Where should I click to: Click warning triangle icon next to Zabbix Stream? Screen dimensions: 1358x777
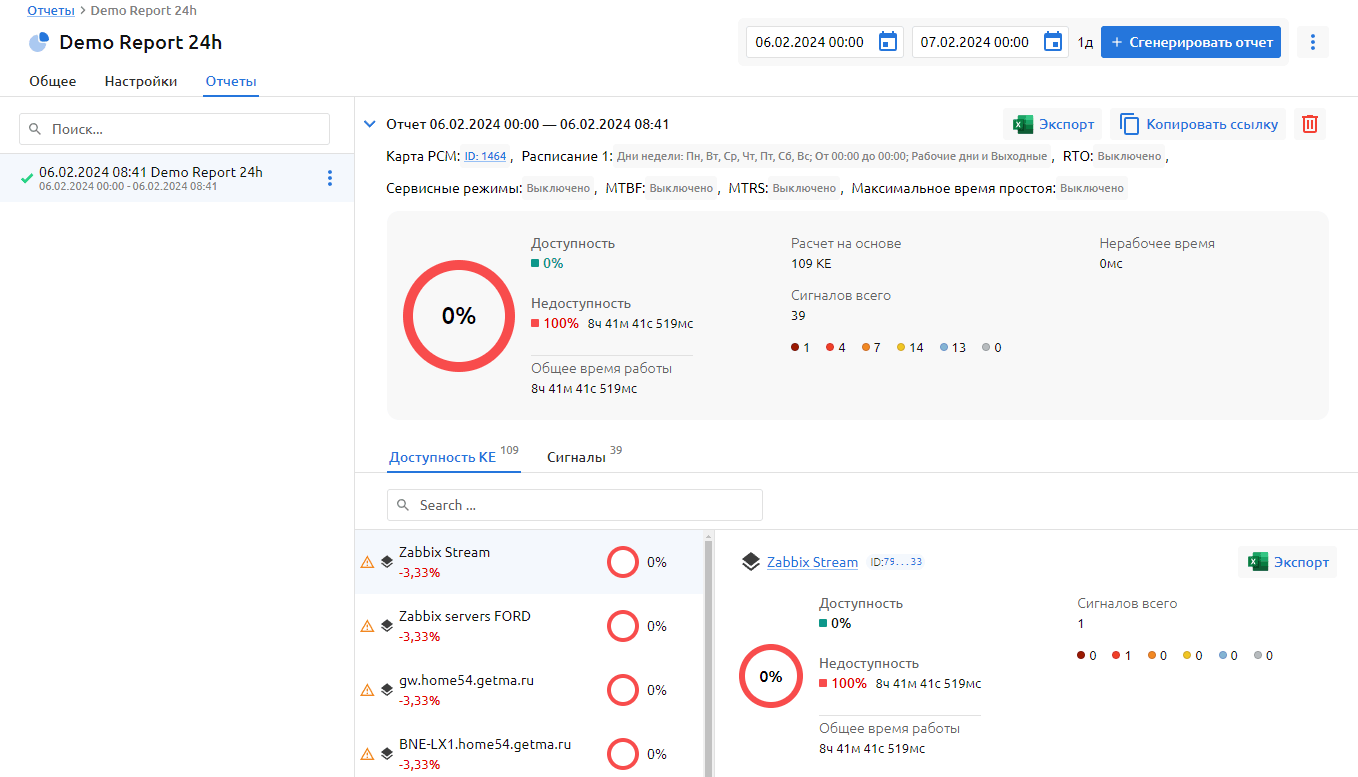coord(367,562)
